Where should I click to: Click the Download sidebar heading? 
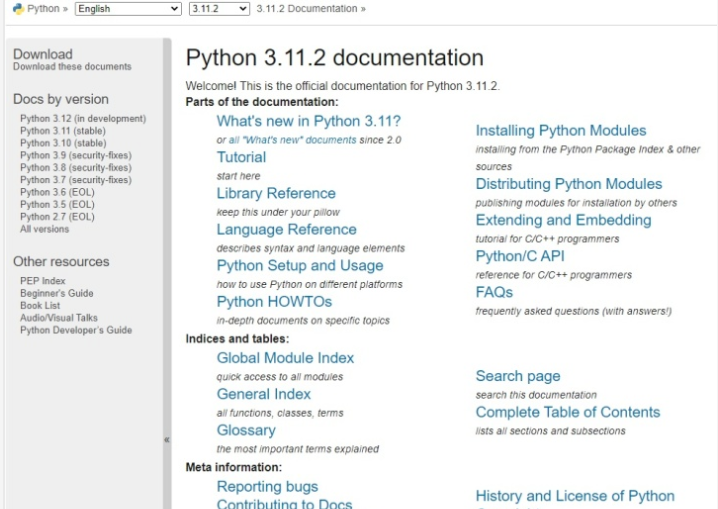tap(43, 54)
